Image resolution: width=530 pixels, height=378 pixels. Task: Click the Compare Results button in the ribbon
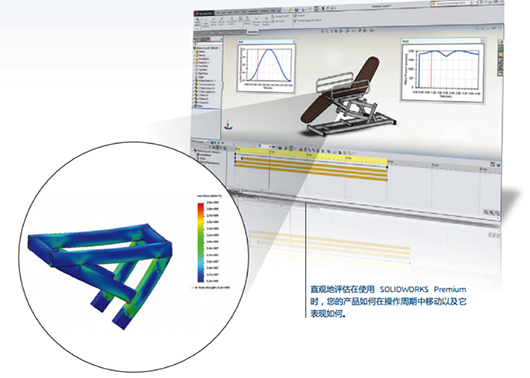[x=266, y=21]
